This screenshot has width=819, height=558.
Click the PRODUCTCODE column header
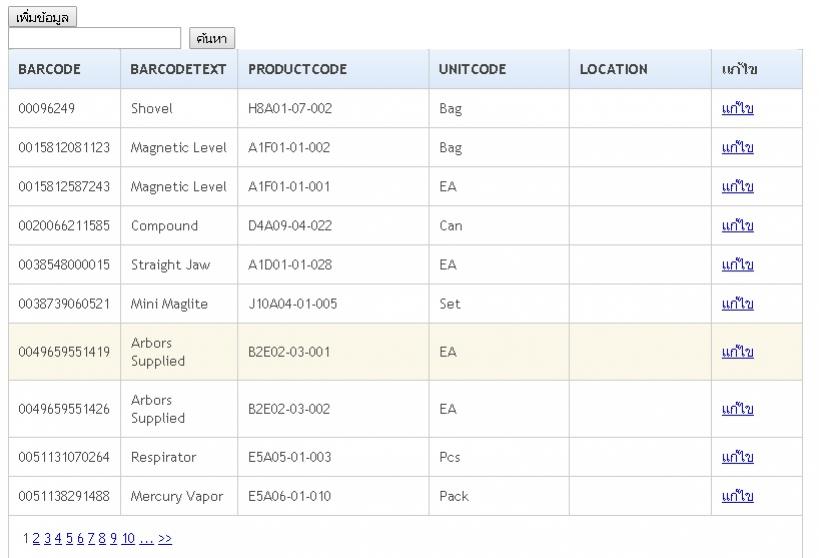point(297,70)
